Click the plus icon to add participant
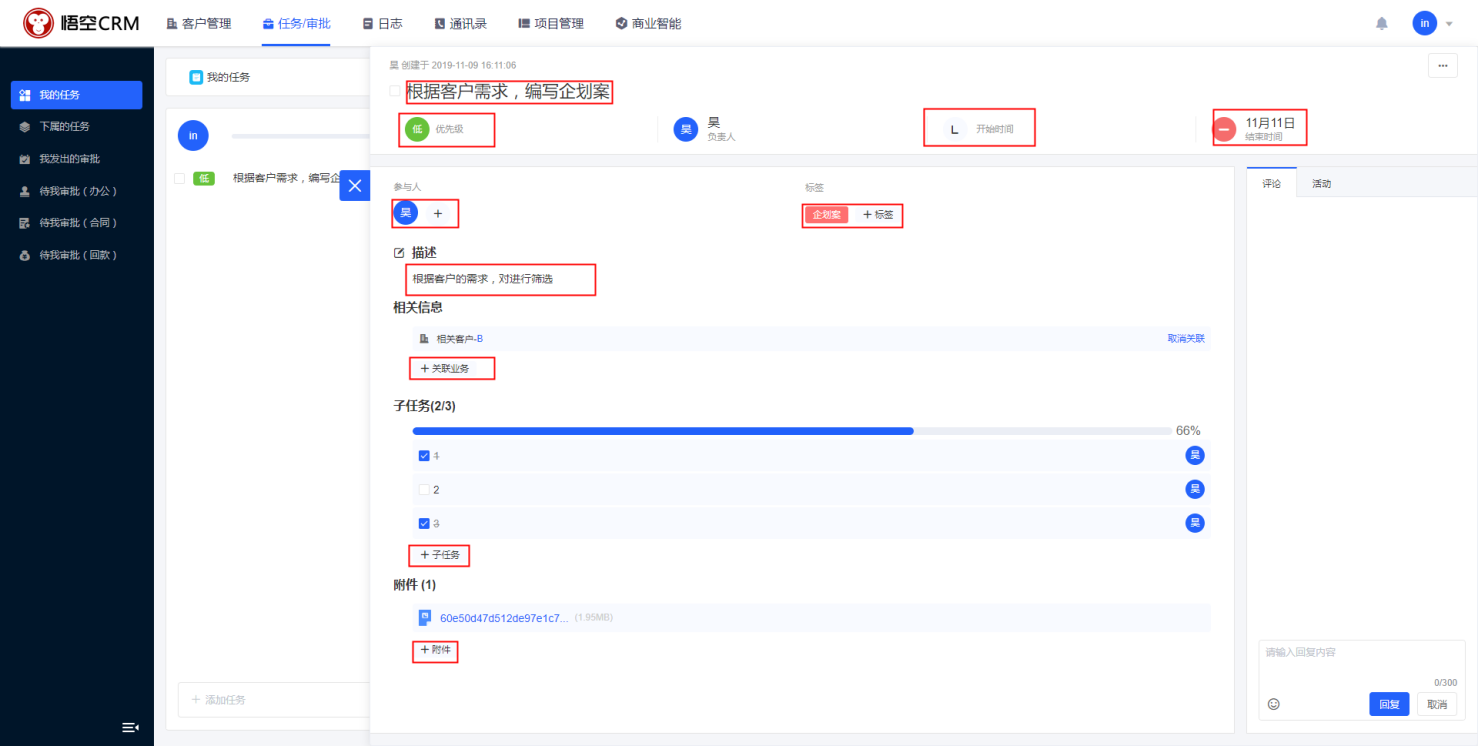 pyautogui.click(x=438, y=213)
